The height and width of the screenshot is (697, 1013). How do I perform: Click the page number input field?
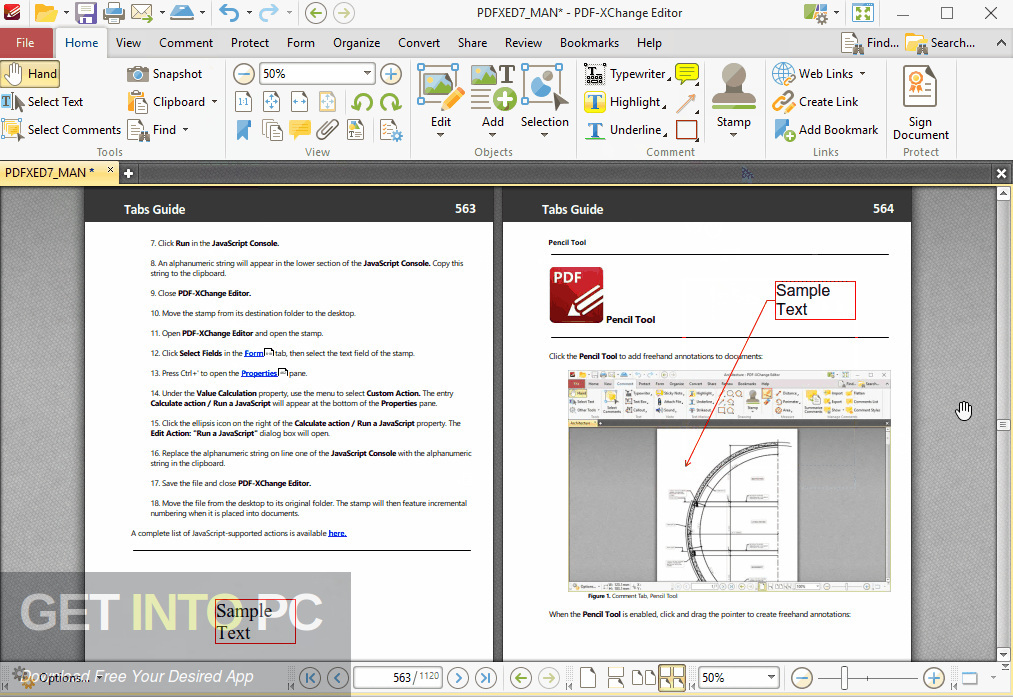tap(397, 678)
